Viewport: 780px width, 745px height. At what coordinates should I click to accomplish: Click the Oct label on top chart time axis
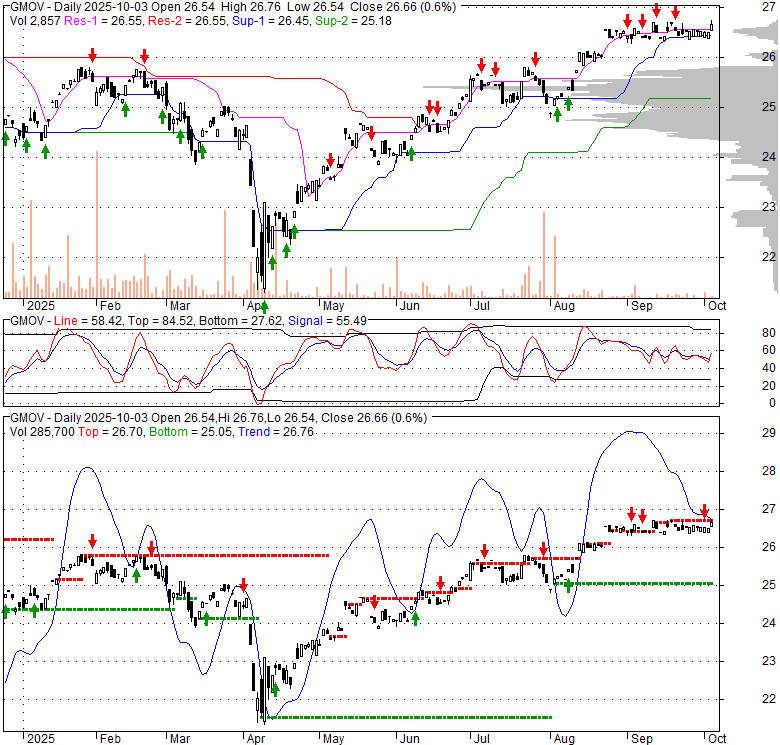pyautogui.click(x=717, y=306)
